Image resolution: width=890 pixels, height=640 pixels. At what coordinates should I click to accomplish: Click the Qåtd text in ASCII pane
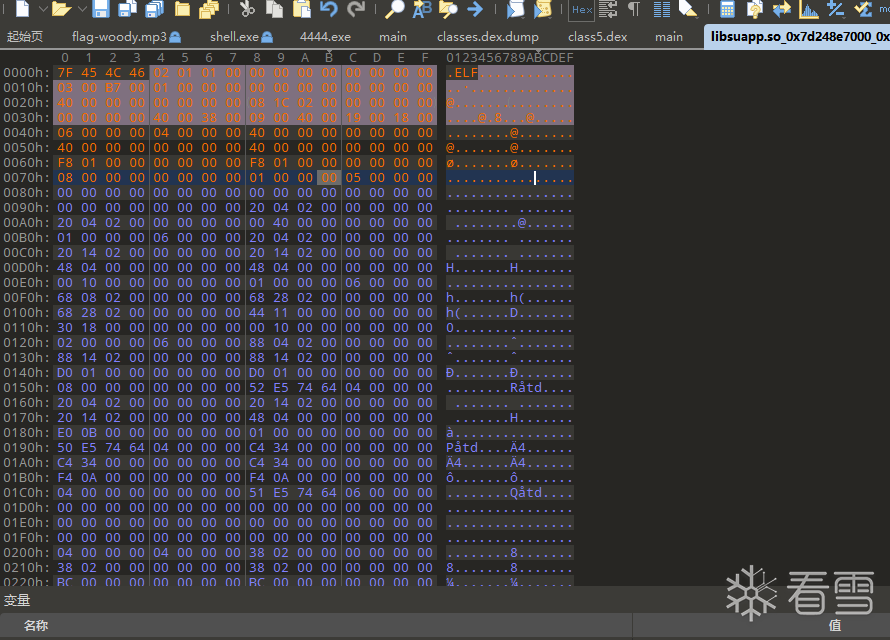tap(526, 492)
